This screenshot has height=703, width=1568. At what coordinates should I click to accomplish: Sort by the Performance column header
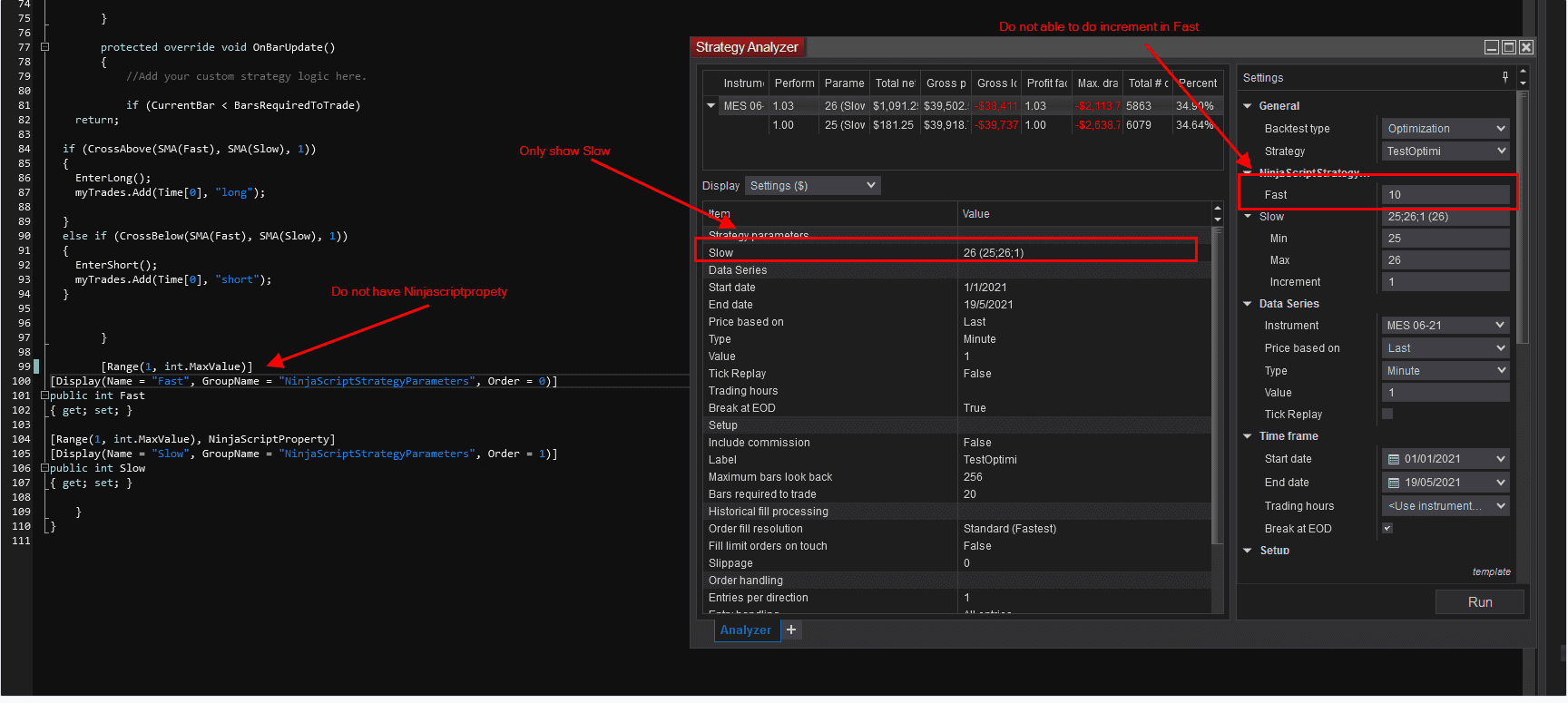tap(794, 83)
